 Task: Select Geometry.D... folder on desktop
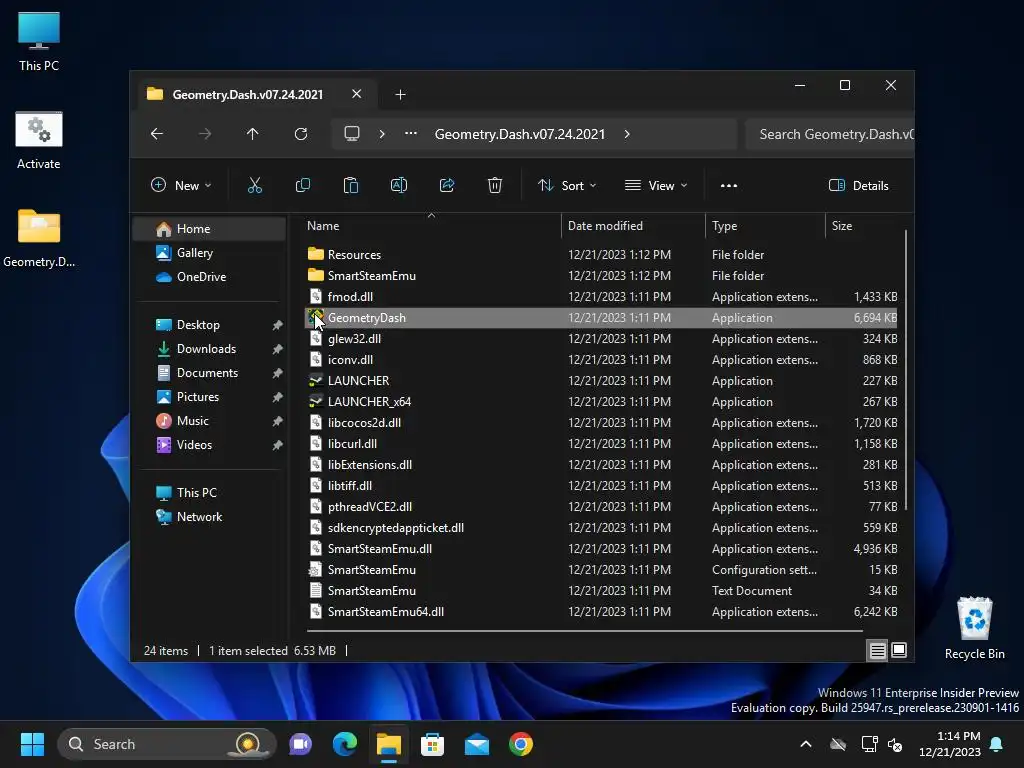coord(39,238)
